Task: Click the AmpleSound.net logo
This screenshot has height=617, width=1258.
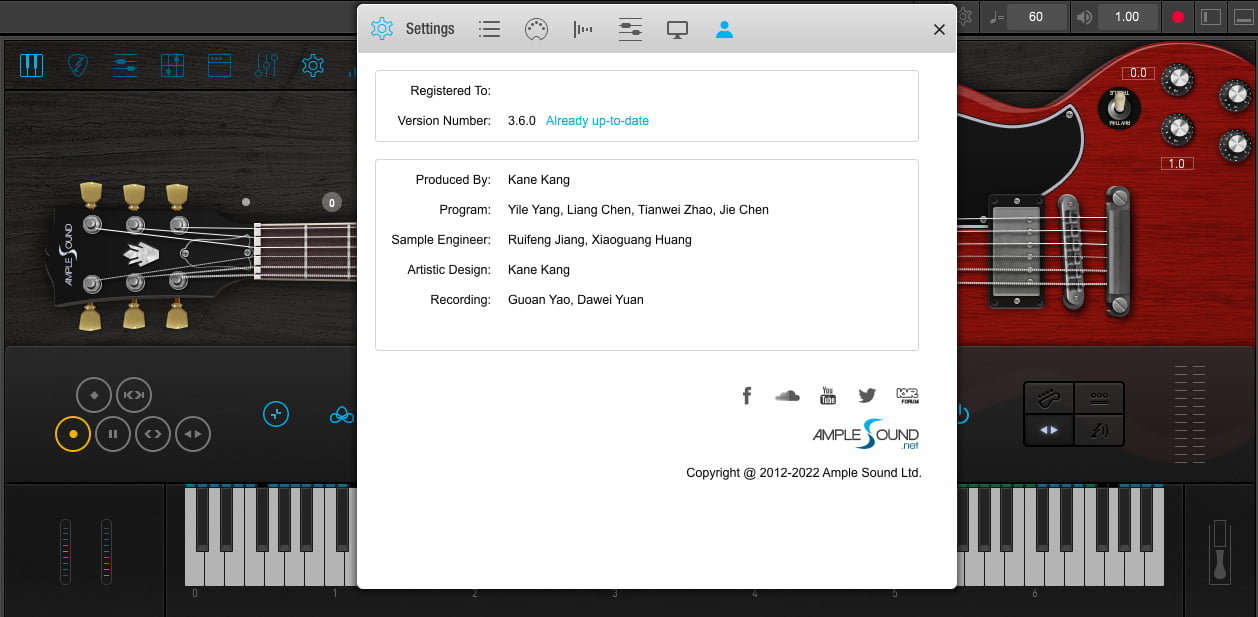Action: coord(865,434)
